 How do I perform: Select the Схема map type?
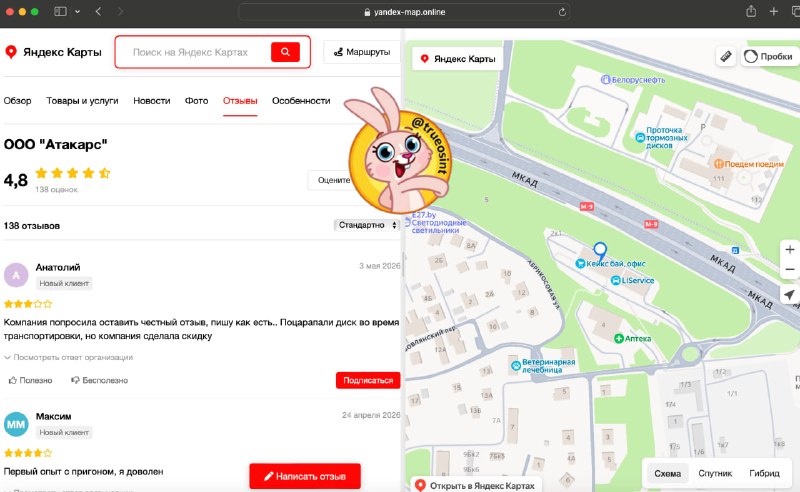[x=667, y=473]
